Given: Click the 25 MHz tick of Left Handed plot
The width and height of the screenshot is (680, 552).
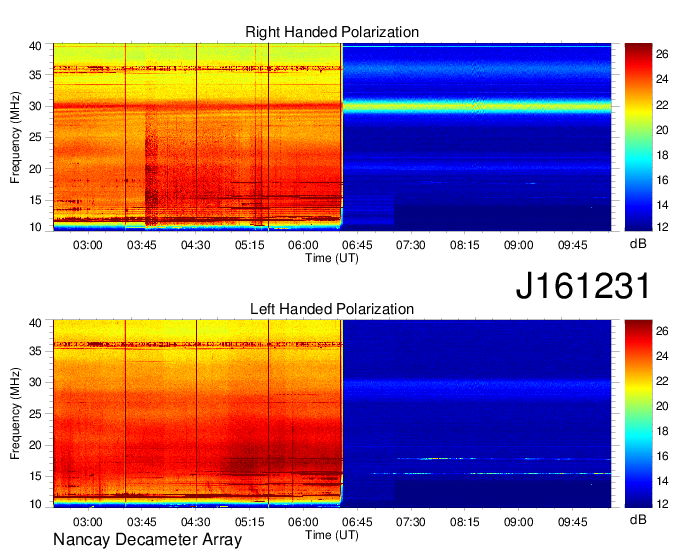Looking at the screenshot, I should click(35, 414).
